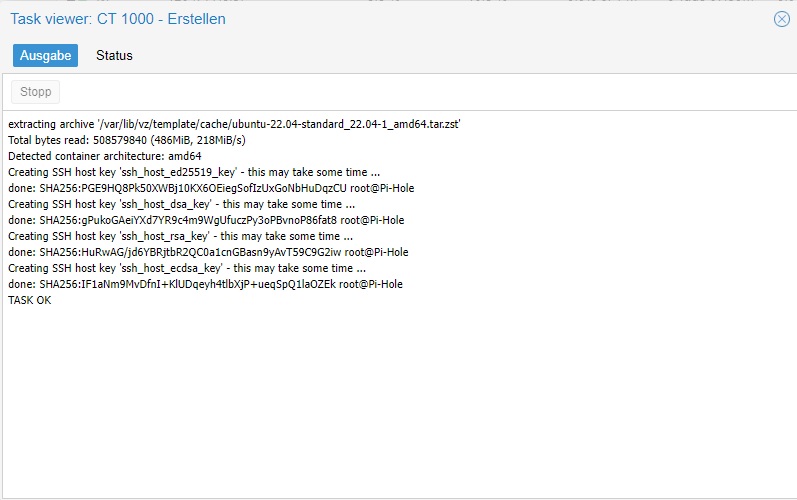This screenshot has height=500, width=797.
Task: Close the Task viewer dialog
Action: coord(782,19)
